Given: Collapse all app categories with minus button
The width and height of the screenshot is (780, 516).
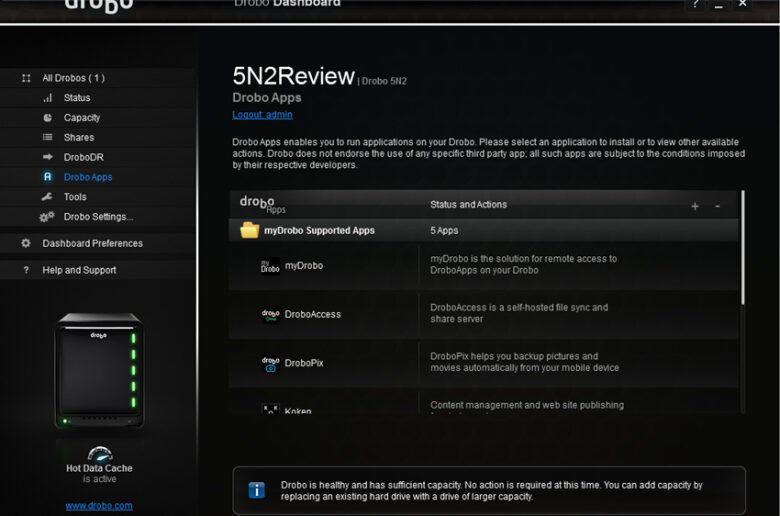Looking at the screenshot, I should [717, 206].
